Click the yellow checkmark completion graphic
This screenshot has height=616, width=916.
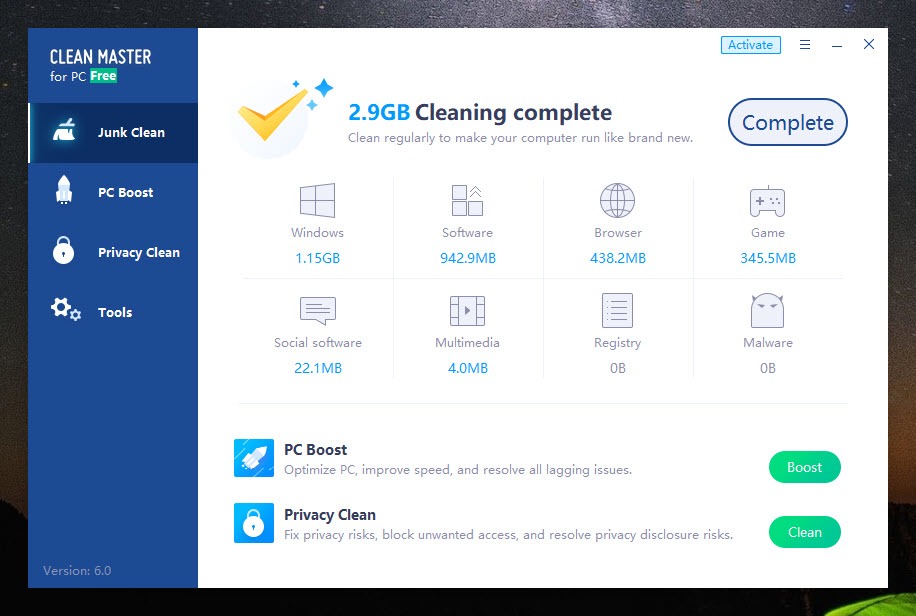(272, 117)
